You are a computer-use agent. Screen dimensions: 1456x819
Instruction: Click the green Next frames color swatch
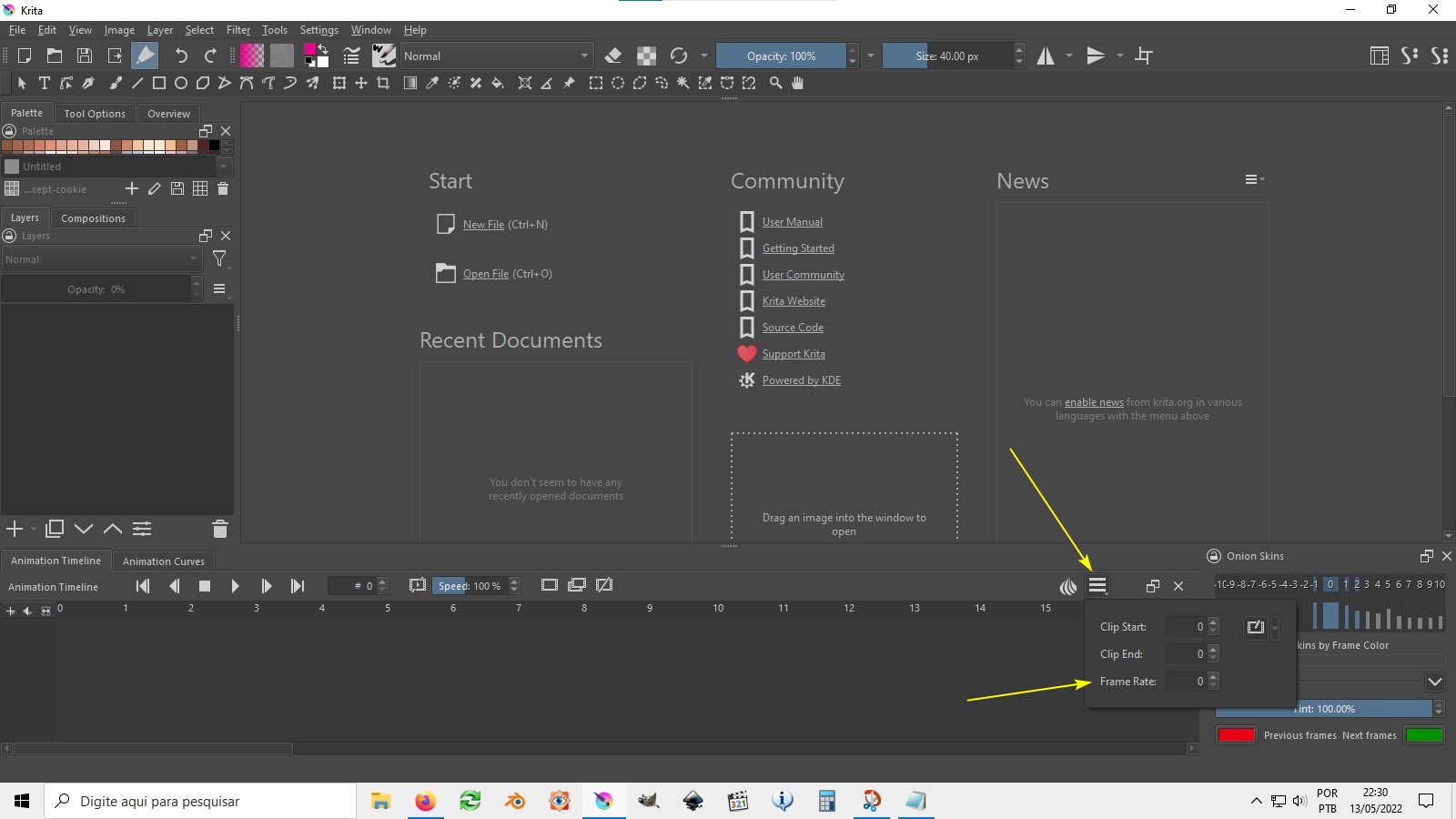(1424, 735)
